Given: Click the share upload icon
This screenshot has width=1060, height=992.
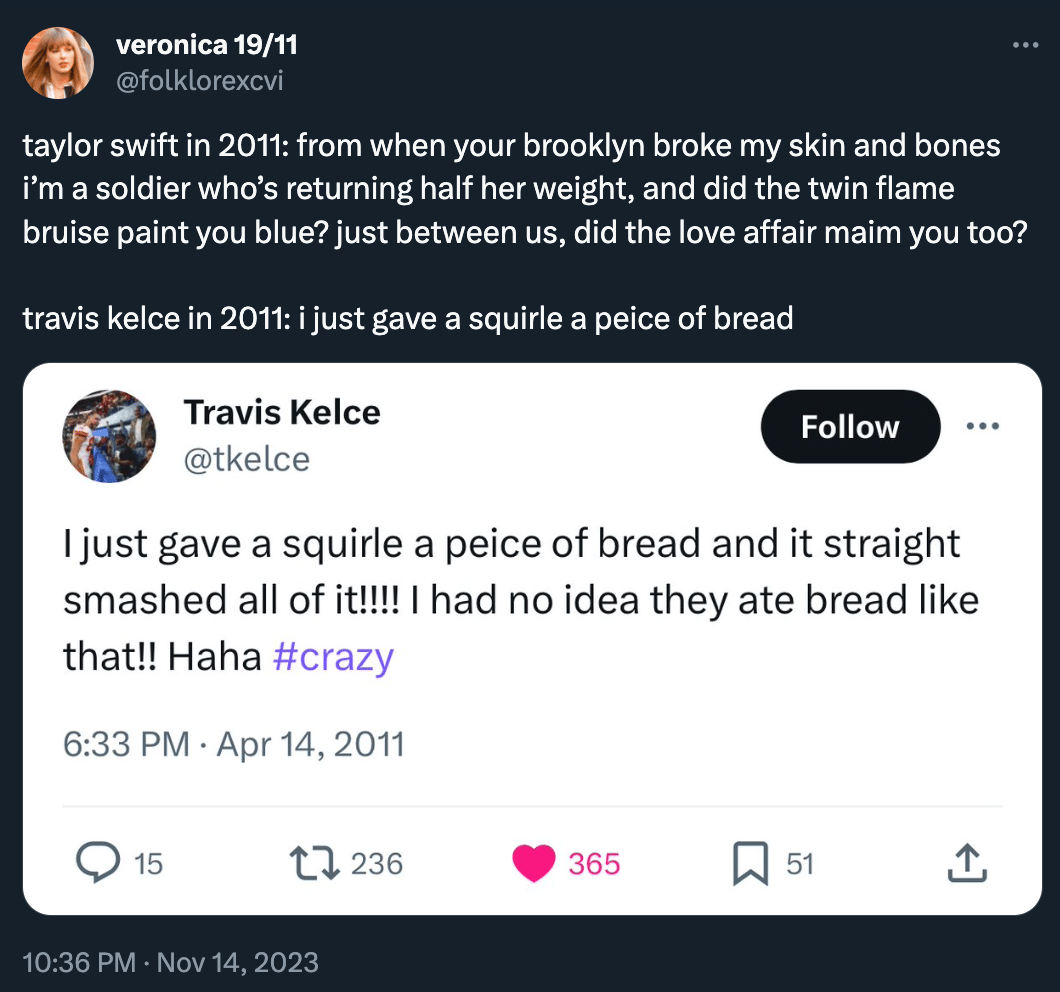Looking at the screenshot, I should pos(966,864).
